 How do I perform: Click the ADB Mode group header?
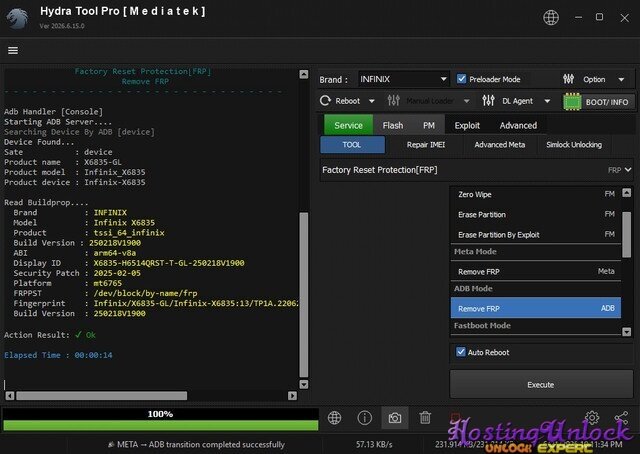pos(536,288)
